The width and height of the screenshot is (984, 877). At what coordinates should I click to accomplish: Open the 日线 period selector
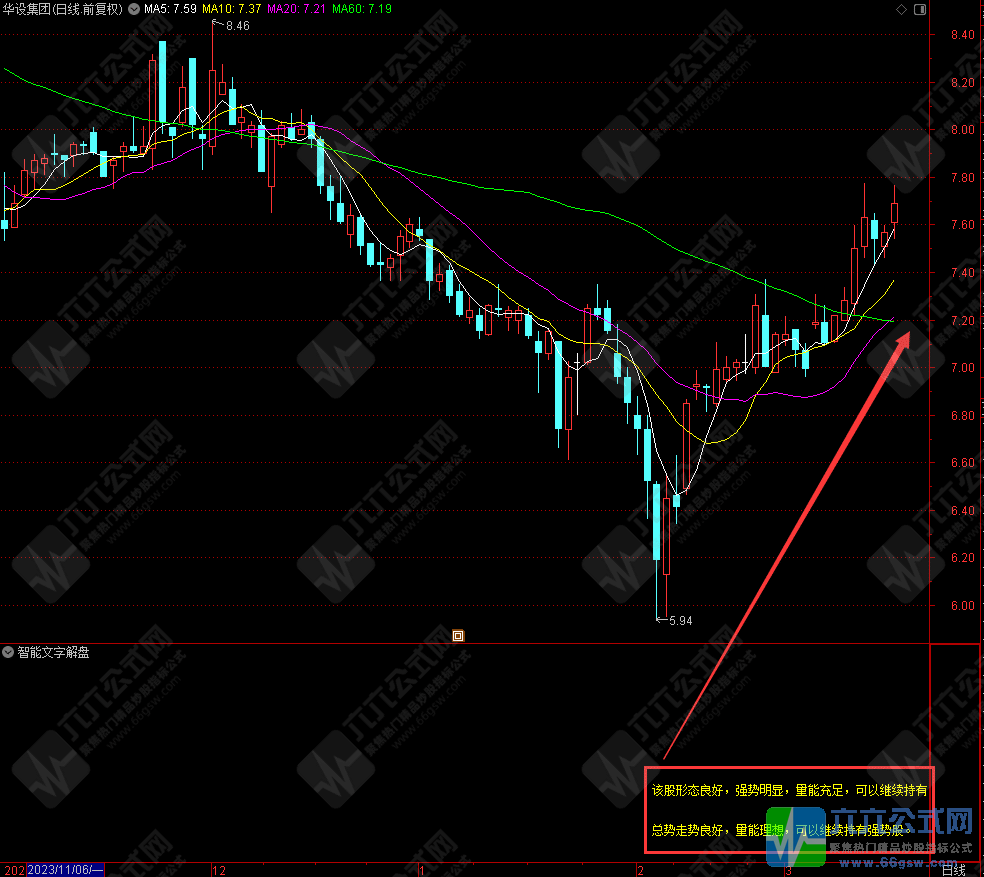(x=953, y=869)
